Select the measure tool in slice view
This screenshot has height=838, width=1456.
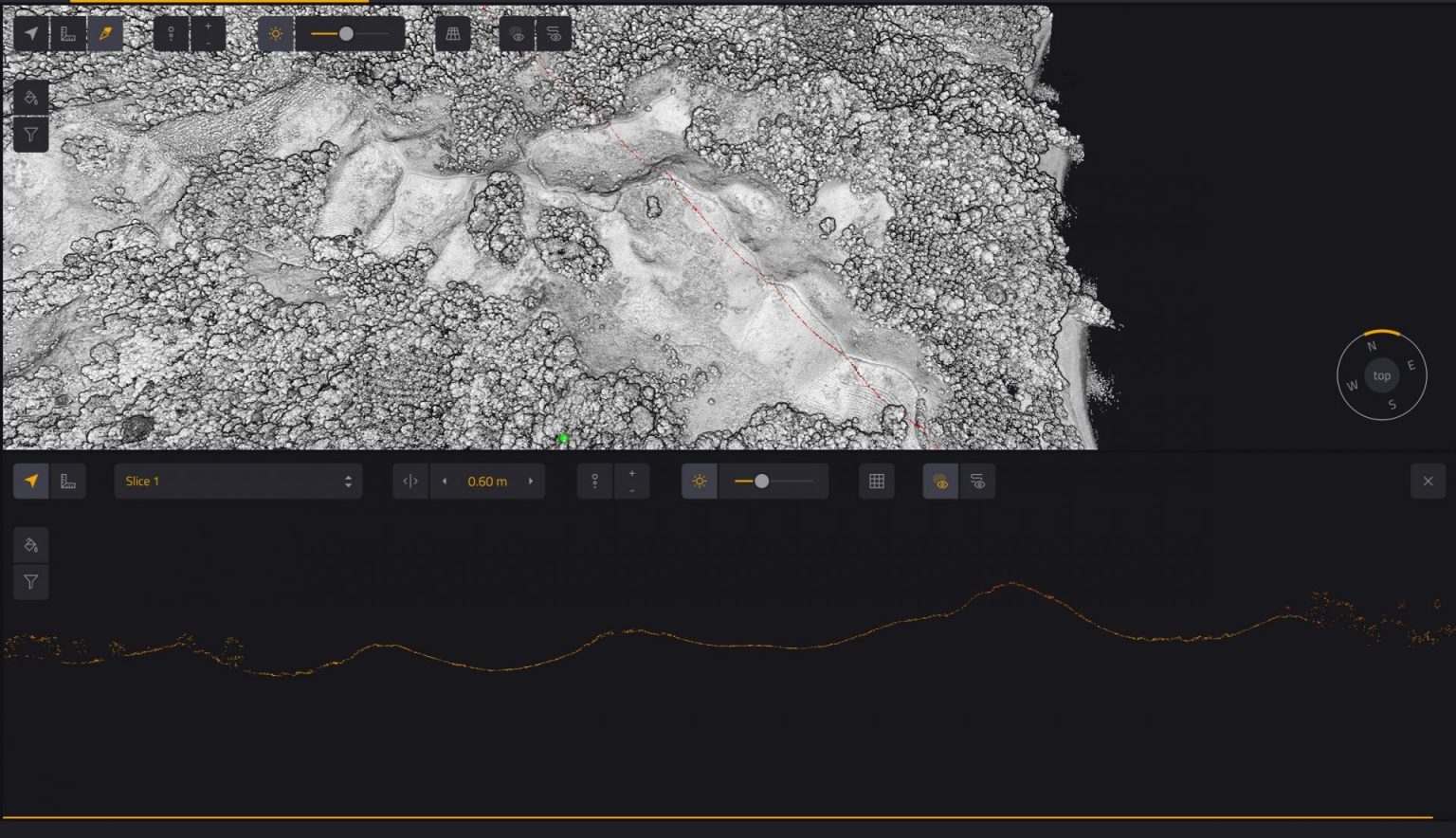(68, 482)
